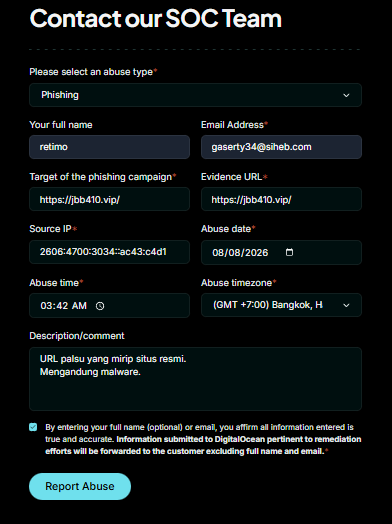The width and height of the screenshot is (392, 524).
Task: Click the "Please select an abuse type" label
Action: click(x=91, y=72)
